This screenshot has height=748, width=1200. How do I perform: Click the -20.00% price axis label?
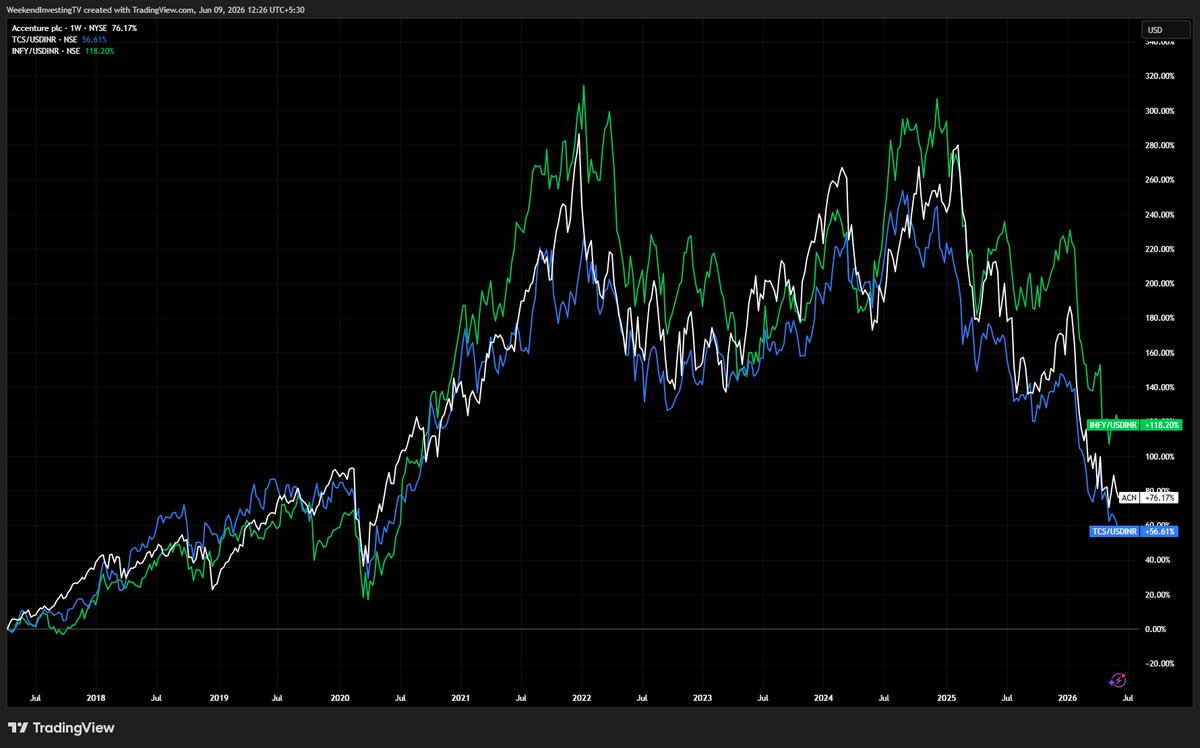click(1160, 664)
